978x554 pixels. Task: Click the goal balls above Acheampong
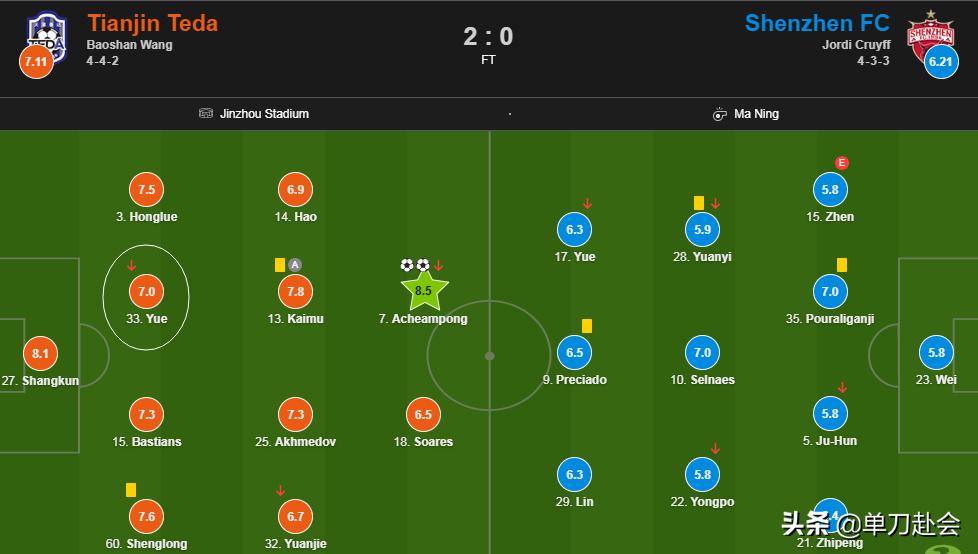click(x=414, y=265)
